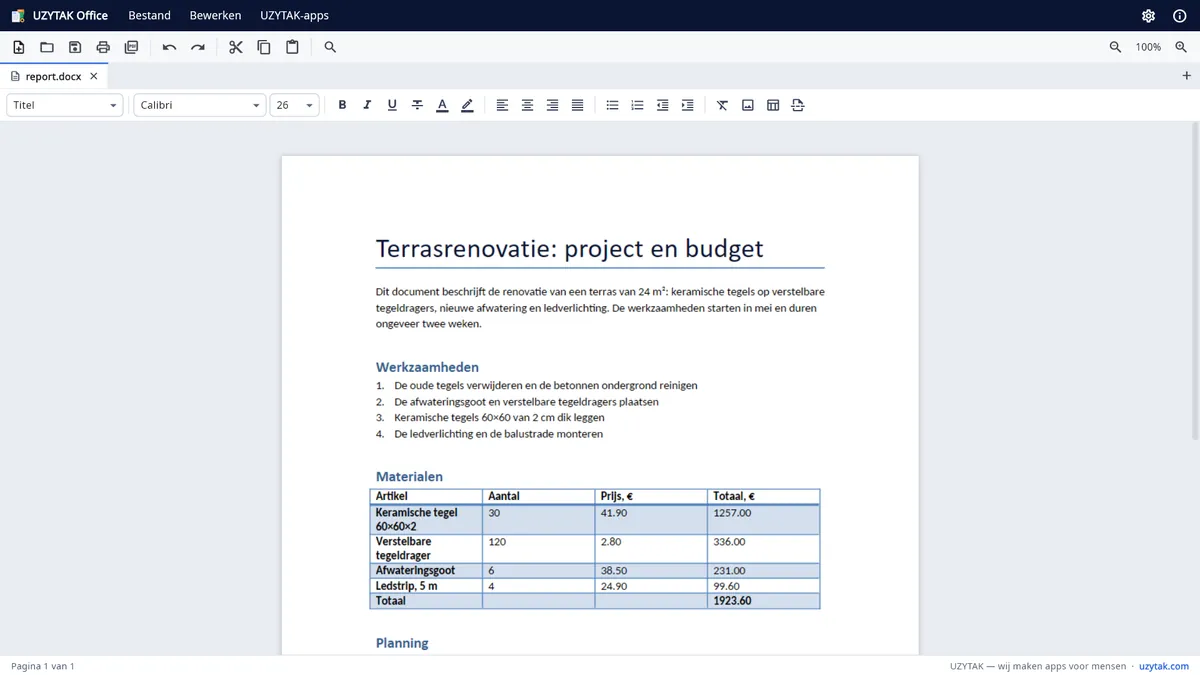Zoom out with the magnifier minus icon
Image resolution: width=1200 pixels, height=675 pixels.
pyautogui.click(x=1116, y=47)
